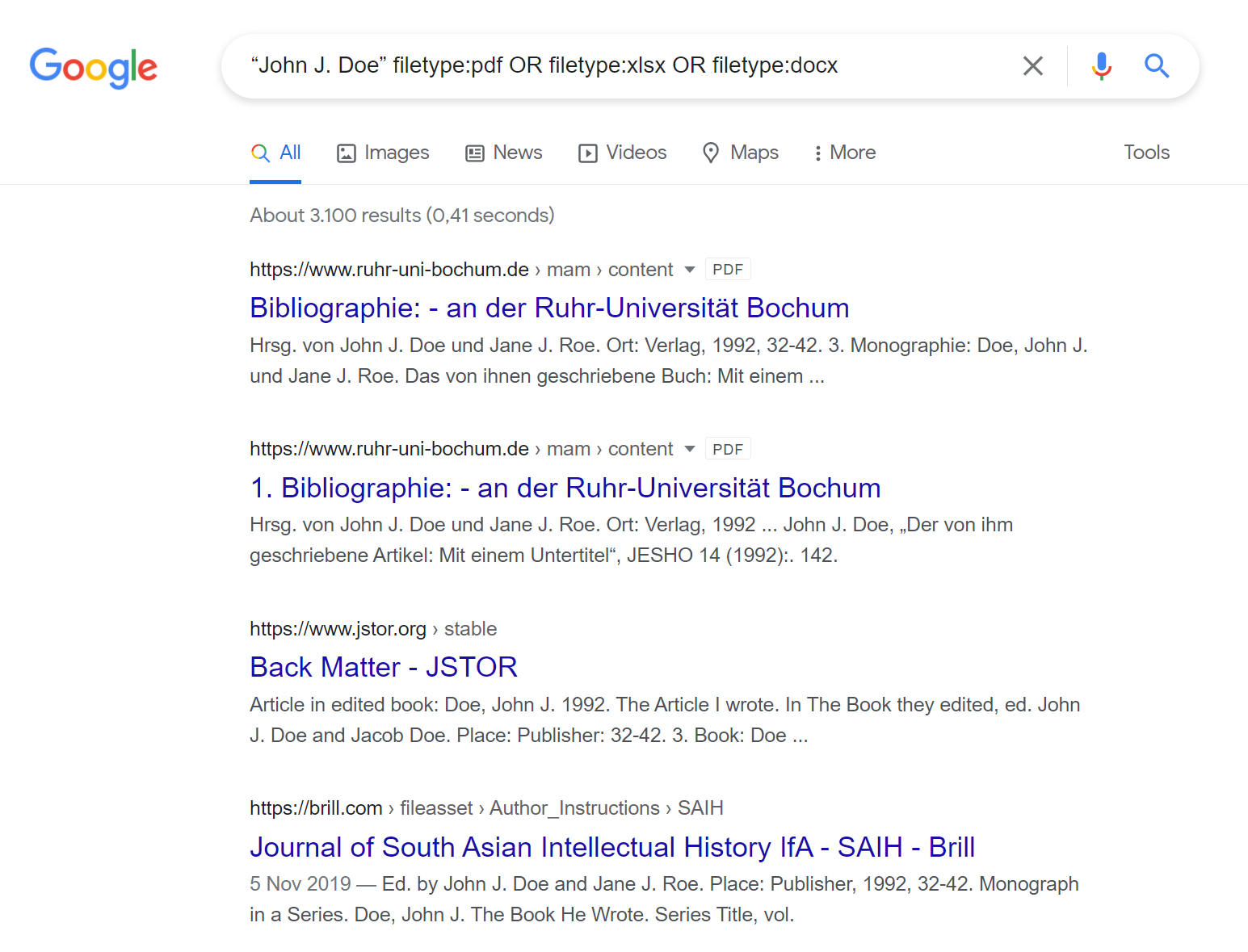The width and height of the screenshot is (1248, 952).
Task: Click the PDF badge on the first result
Action: tap(728, 270)
